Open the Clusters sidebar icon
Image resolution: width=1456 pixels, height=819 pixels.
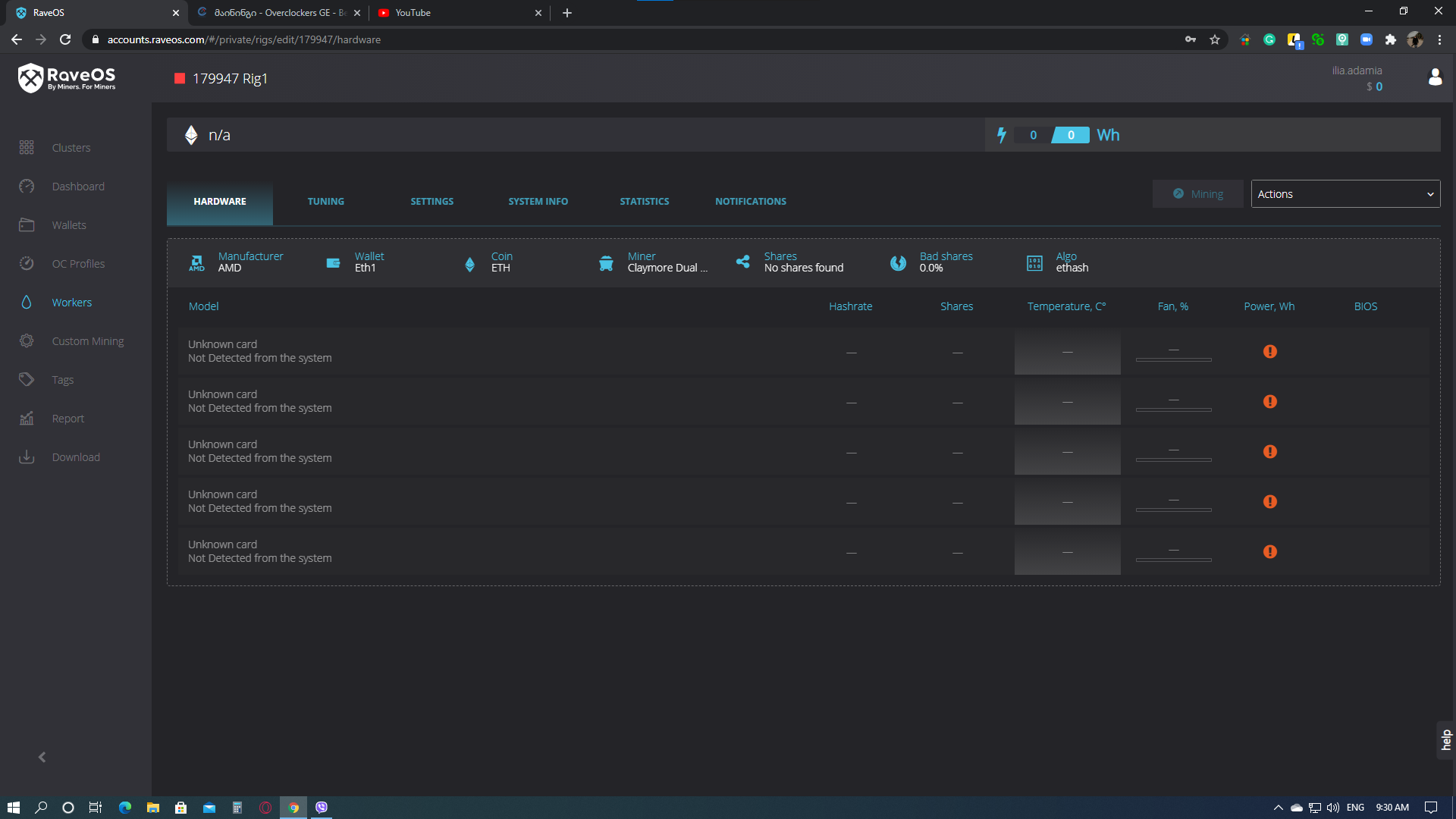27,148
